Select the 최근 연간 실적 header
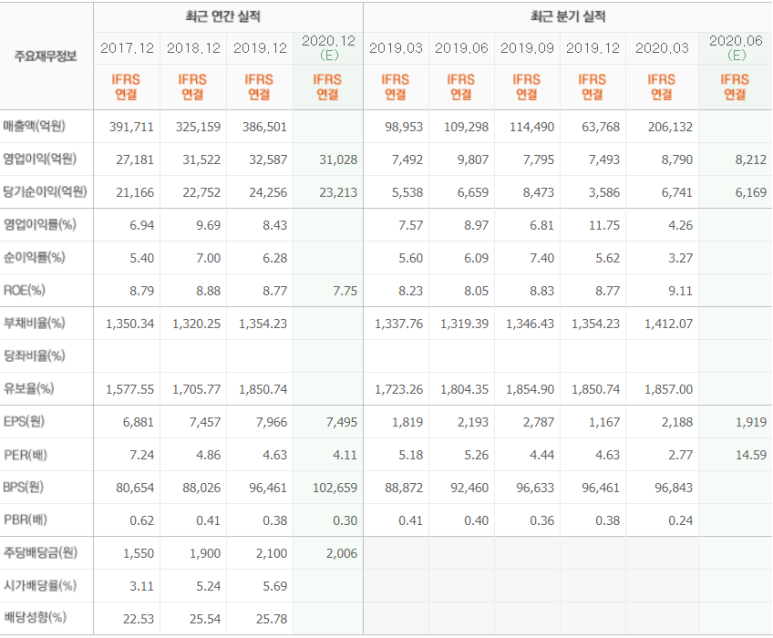 pyautogui.click(x=223, y=17)
